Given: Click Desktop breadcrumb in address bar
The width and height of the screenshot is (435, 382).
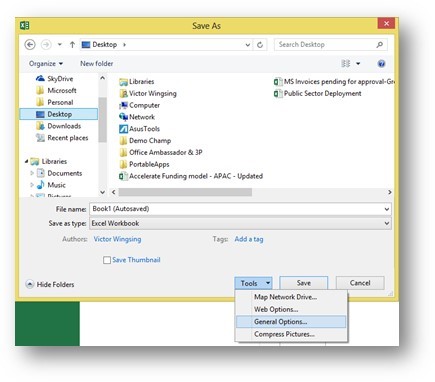Looking at the screenshot, I should 104,45.
